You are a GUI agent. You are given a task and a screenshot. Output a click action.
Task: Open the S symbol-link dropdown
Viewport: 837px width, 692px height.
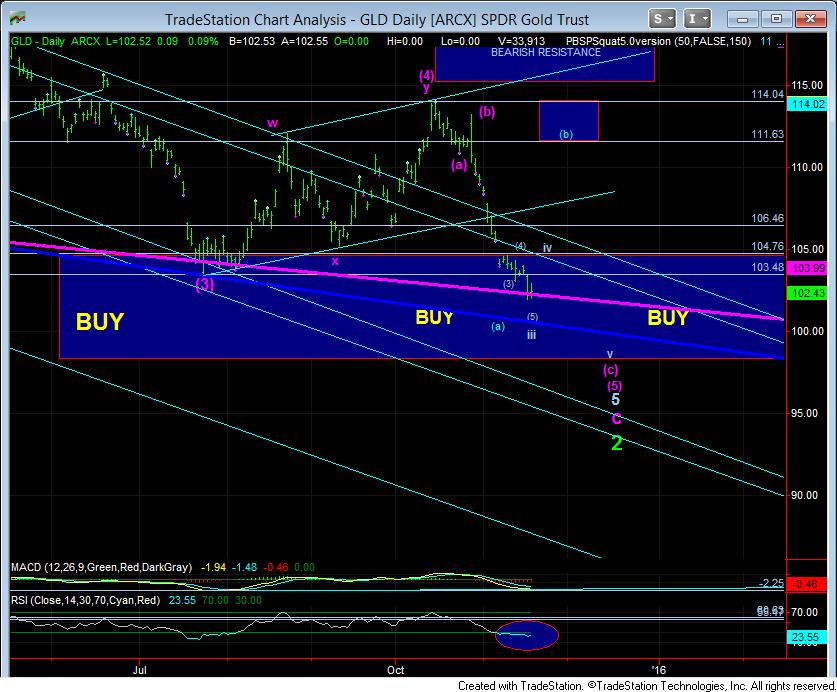pyautogui.click(x=662, y=19)
